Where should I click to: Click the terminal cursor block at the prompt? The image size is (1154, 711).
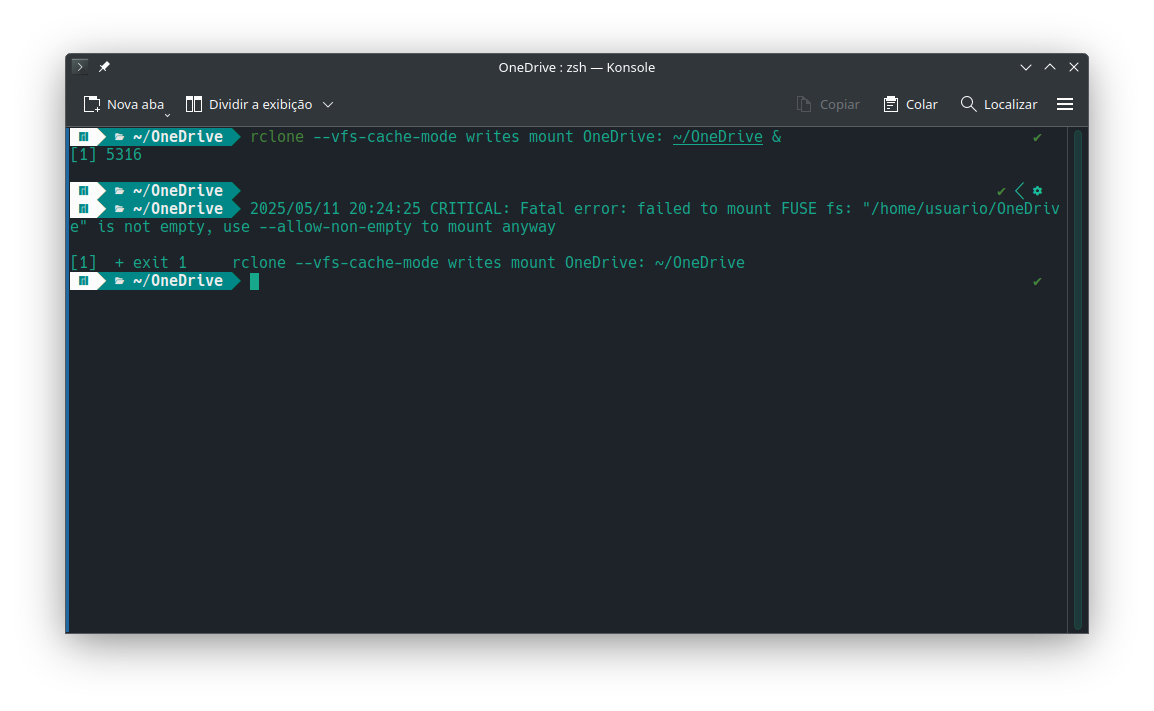[x=255, y=281]
